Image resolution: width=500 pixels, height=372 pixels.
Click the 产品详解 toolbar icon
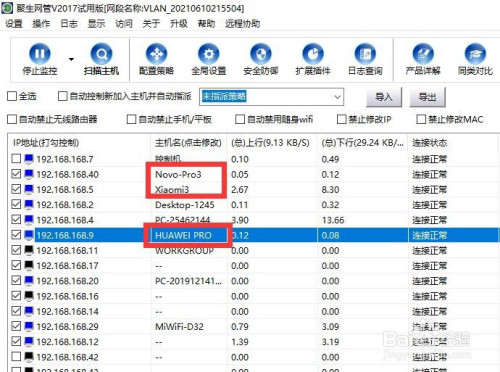pyautogui.click(x=423, y=53)
